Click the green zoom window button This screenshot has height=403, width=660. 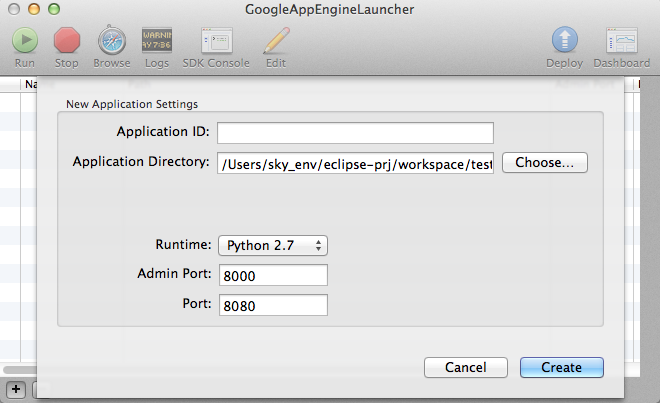pos(54,9)
